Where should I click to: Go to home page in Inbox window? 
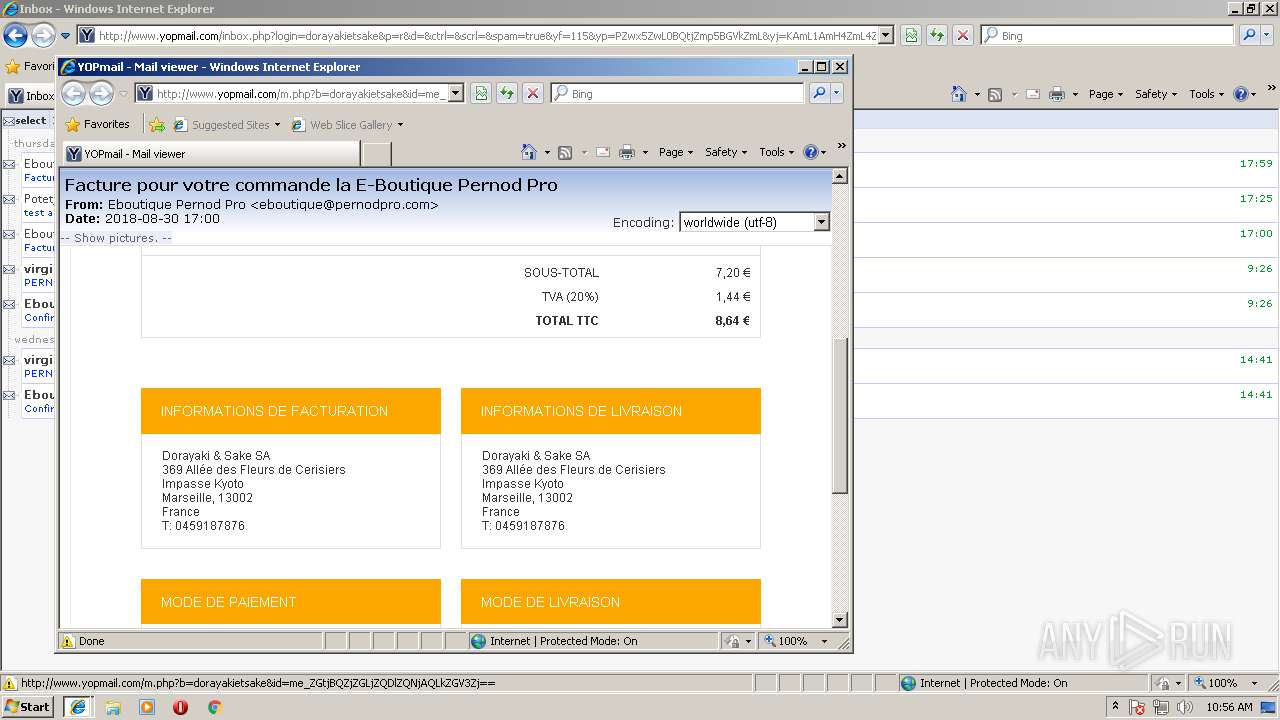[x=959, y=94]
